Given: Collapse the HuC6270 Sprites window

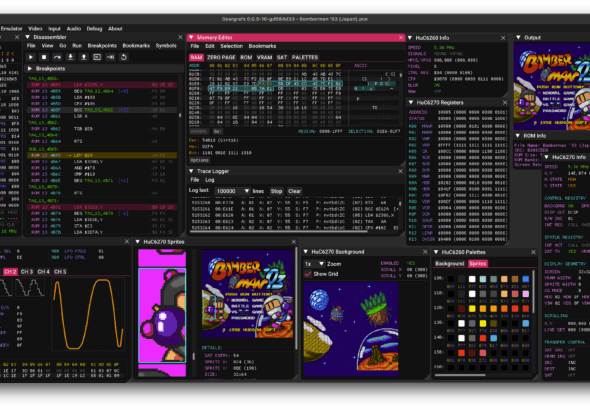Looking at the screenshot, I should tap(137, 242).
